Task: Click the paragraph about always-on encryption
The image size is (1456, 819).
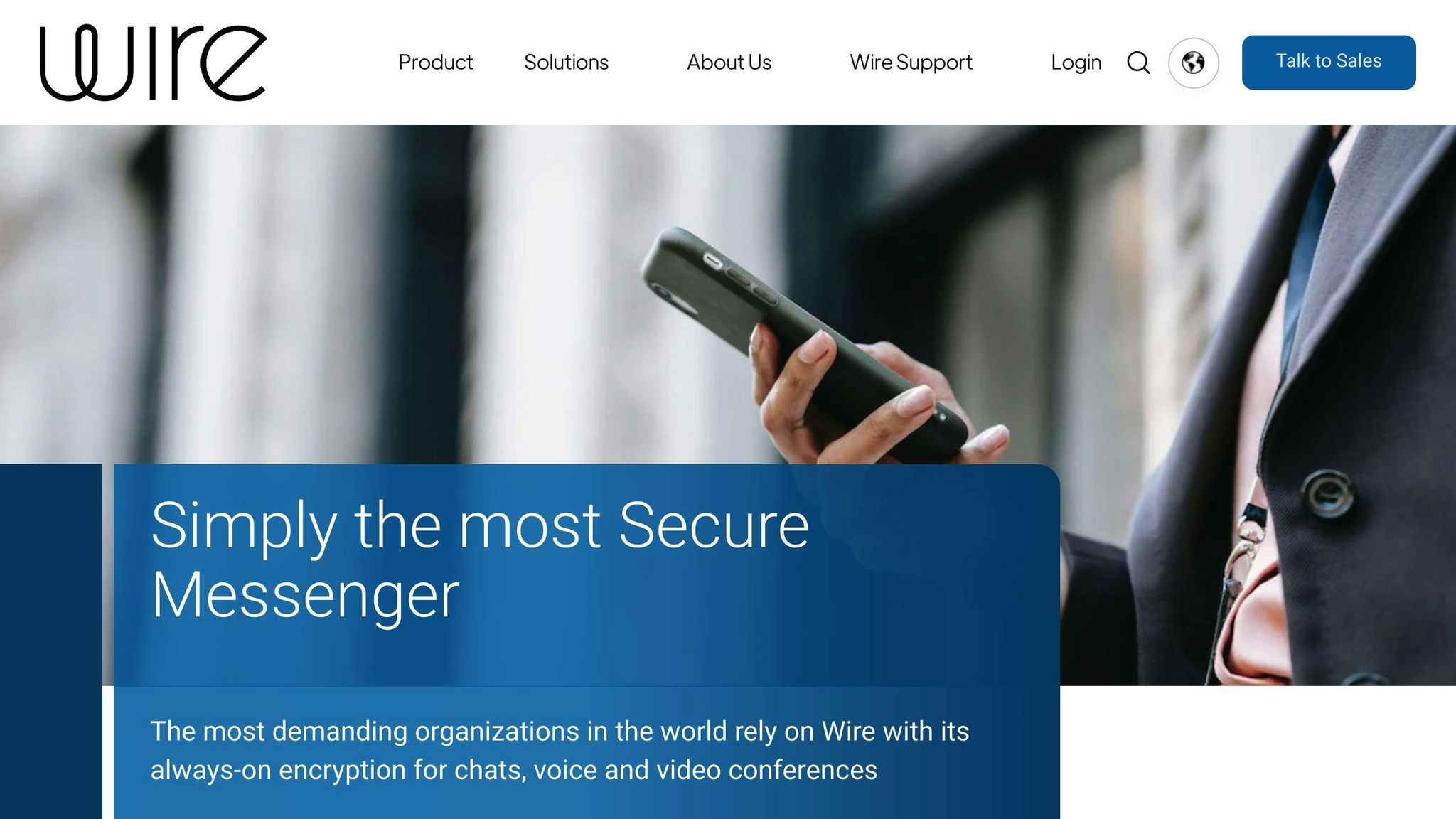Action: 560,751
